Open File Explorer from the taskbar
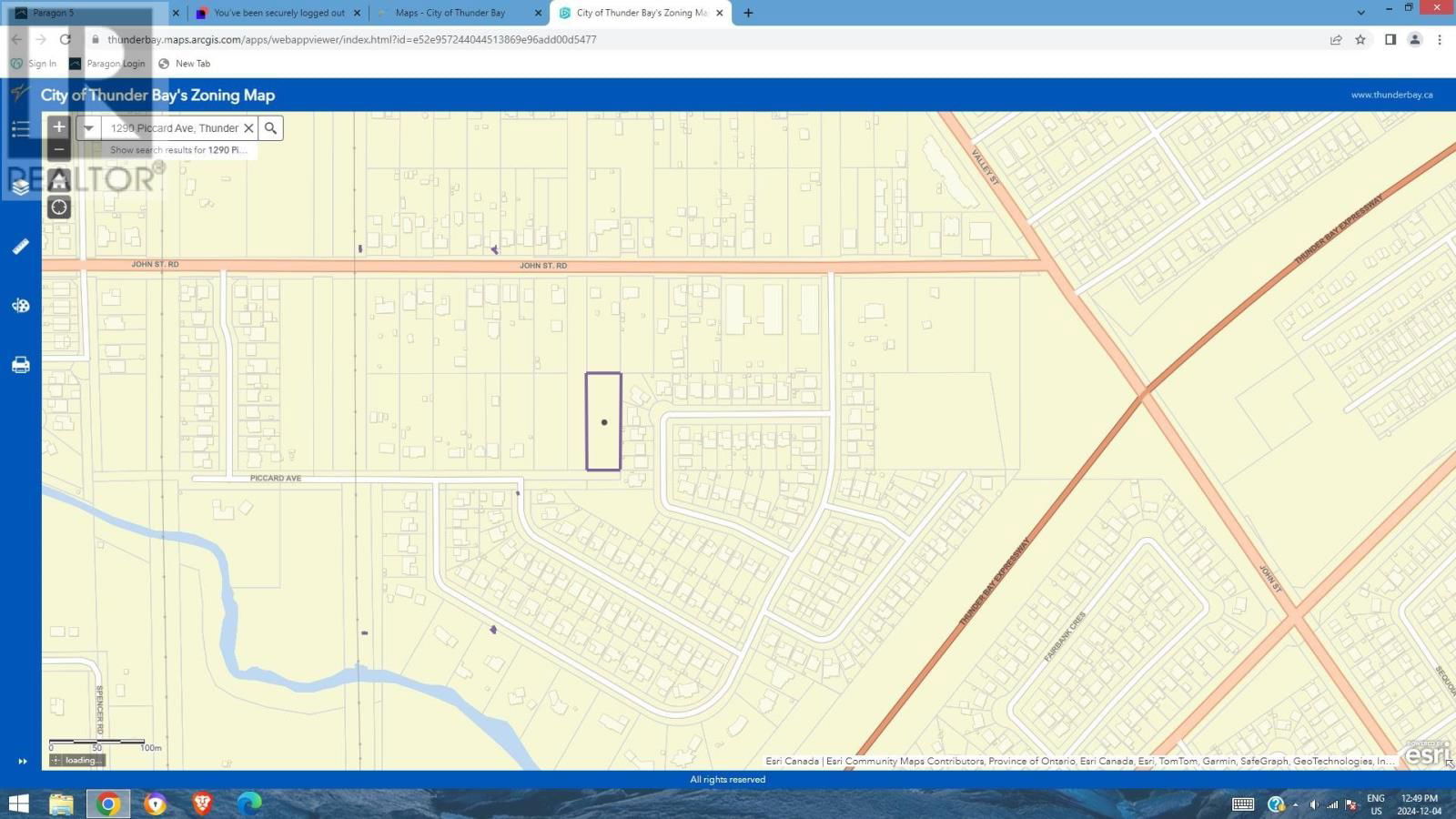Viewport: 1456px width, 819px height. coord(61,804)
